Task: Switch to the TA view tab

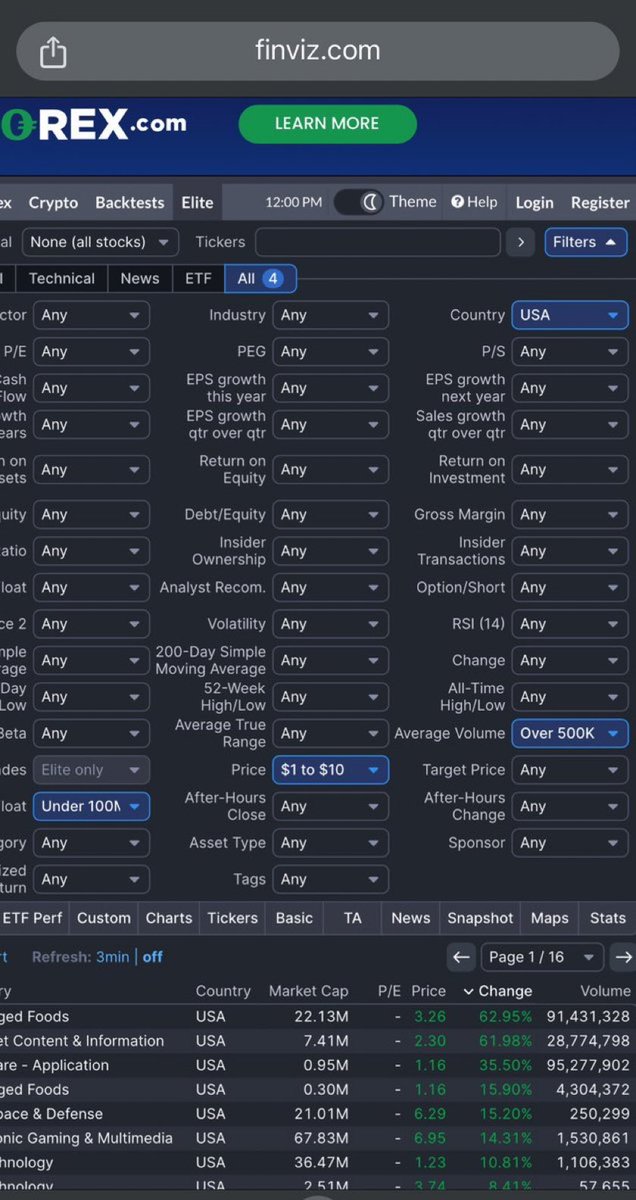Action: point(353,918)
